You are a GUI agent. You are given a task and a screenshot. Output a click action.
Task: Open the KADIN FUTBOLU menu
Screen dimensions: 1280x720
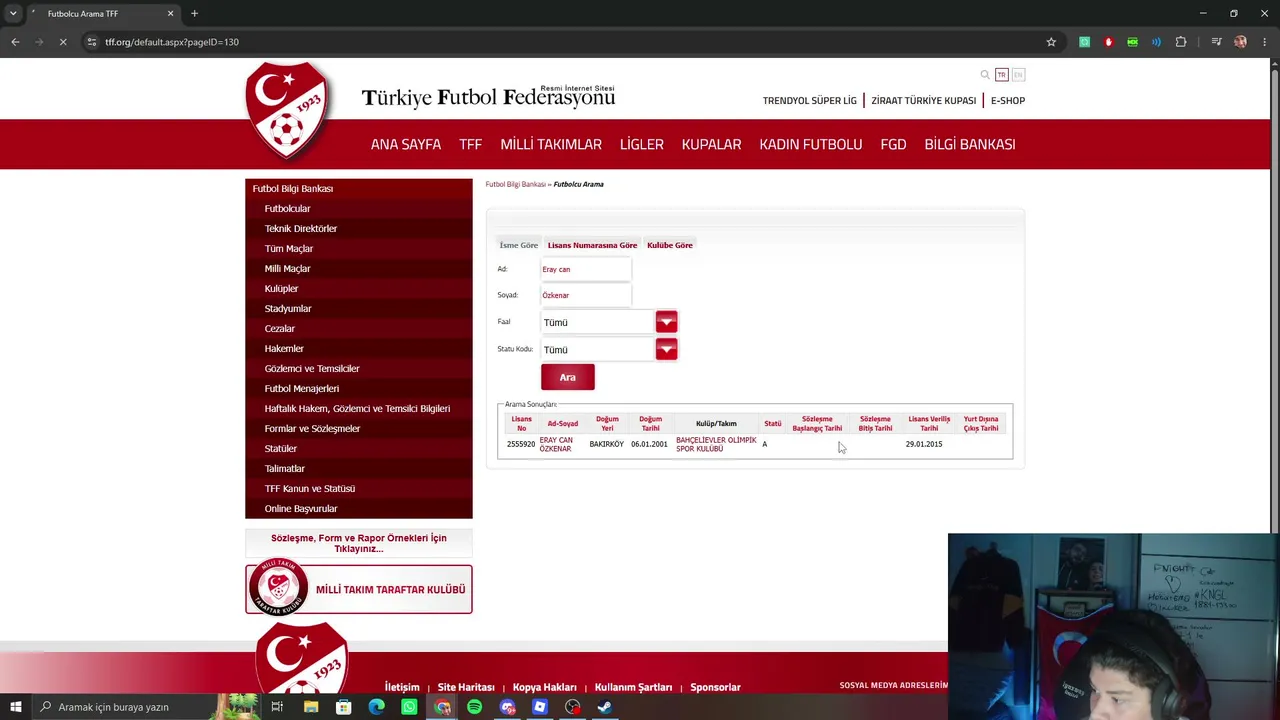[x=811, y=144]
